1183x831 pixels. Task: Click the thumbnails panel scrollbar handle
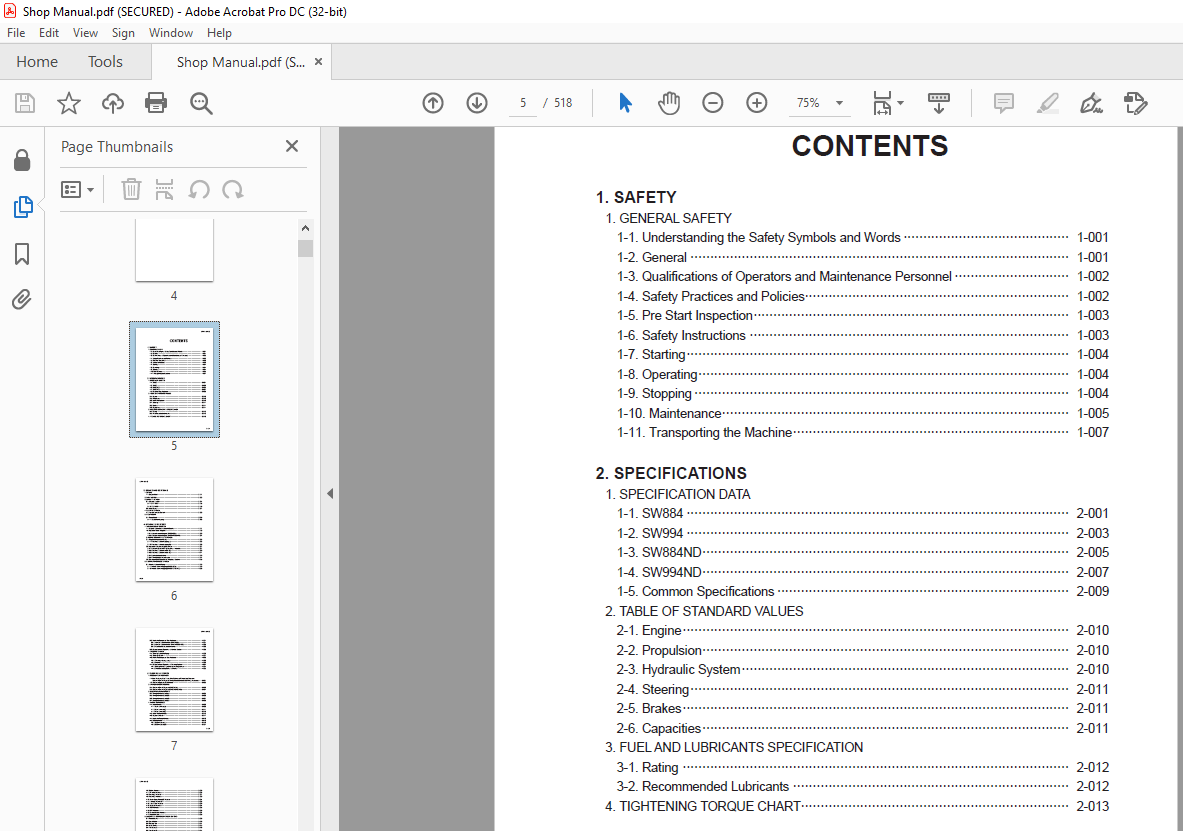pyautogui.click(x=306, y=248)
